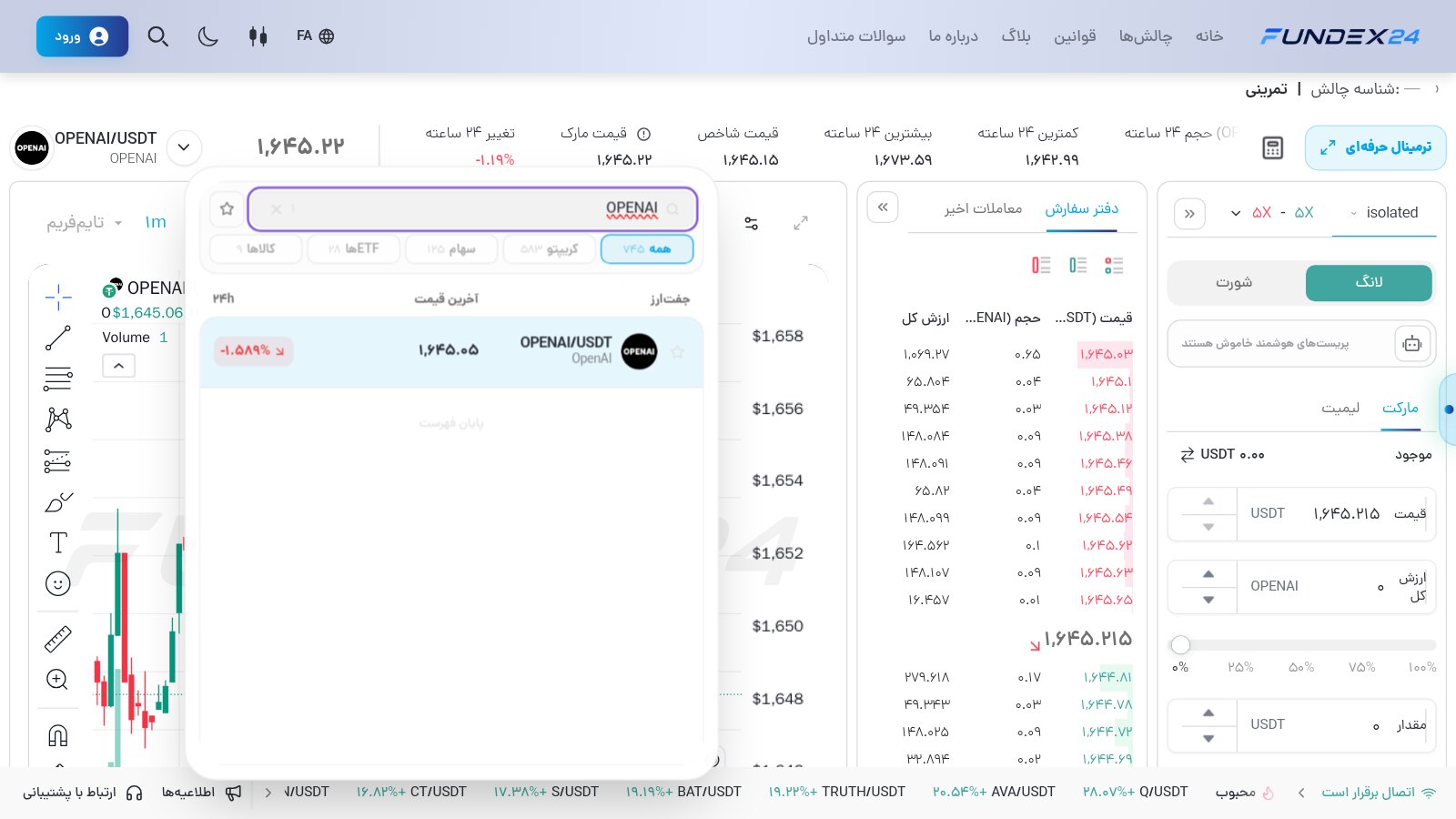The width and height of the screenshot is (1456, 819).
Task: Switch to the مارکت order tab
Action: coord(1400,409)
